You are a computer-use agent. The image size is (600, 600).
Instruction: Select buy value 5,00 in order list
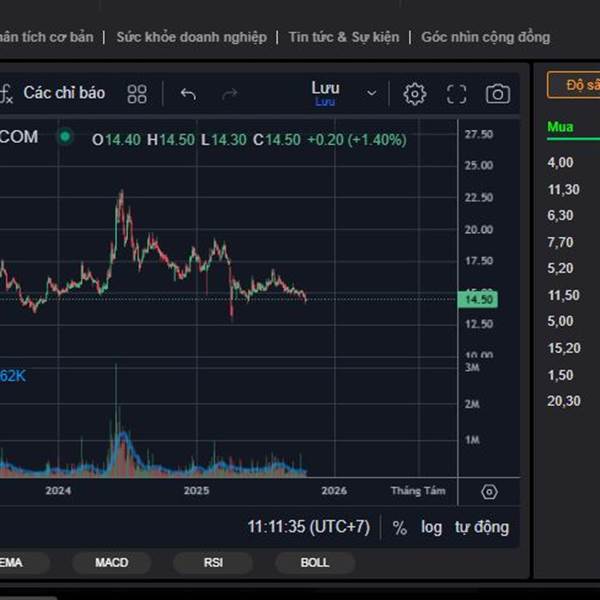click(x=560, y=321)
